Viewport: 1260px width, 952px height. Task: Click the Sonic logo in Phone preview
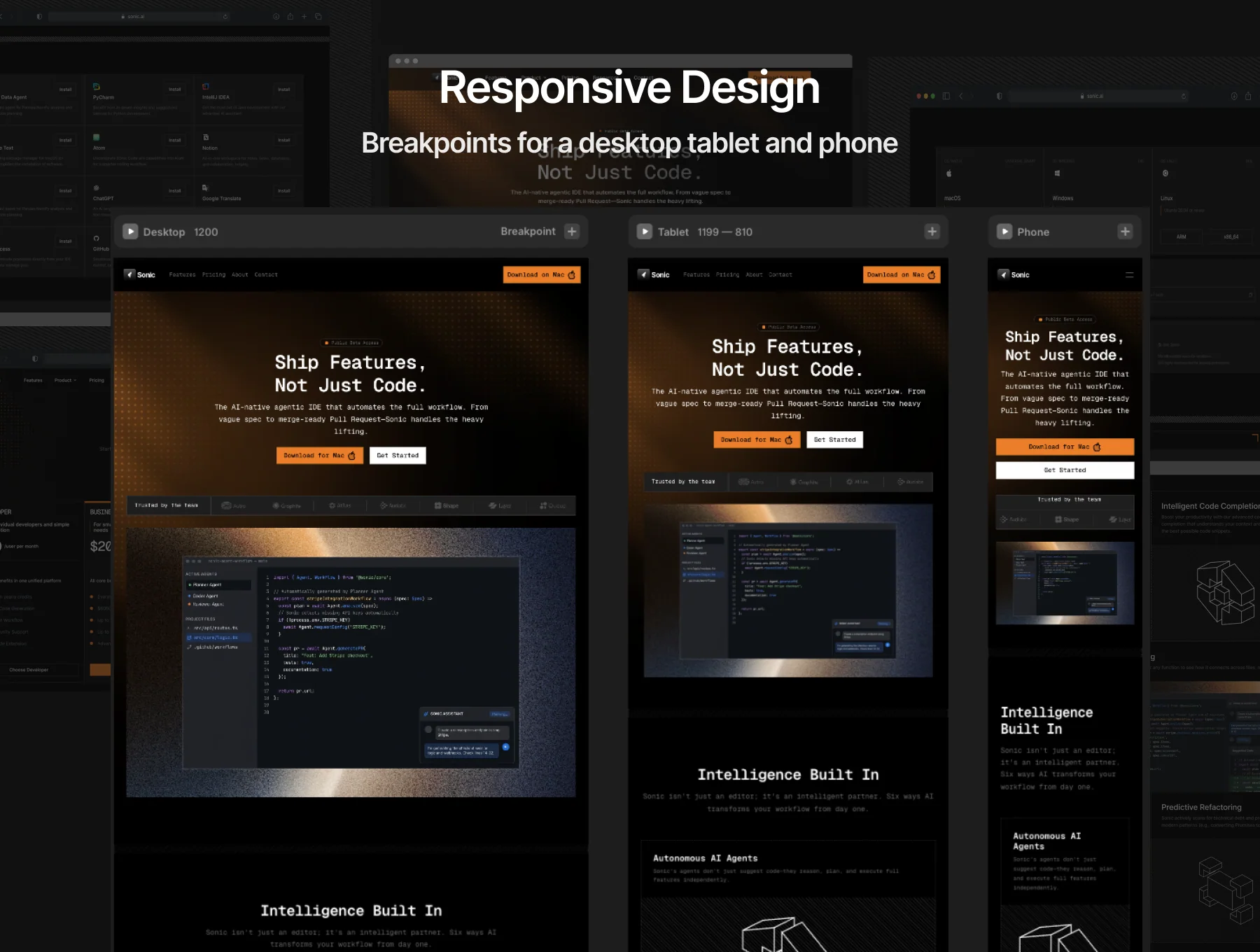pyautogui.click(x=1014, y=274)
